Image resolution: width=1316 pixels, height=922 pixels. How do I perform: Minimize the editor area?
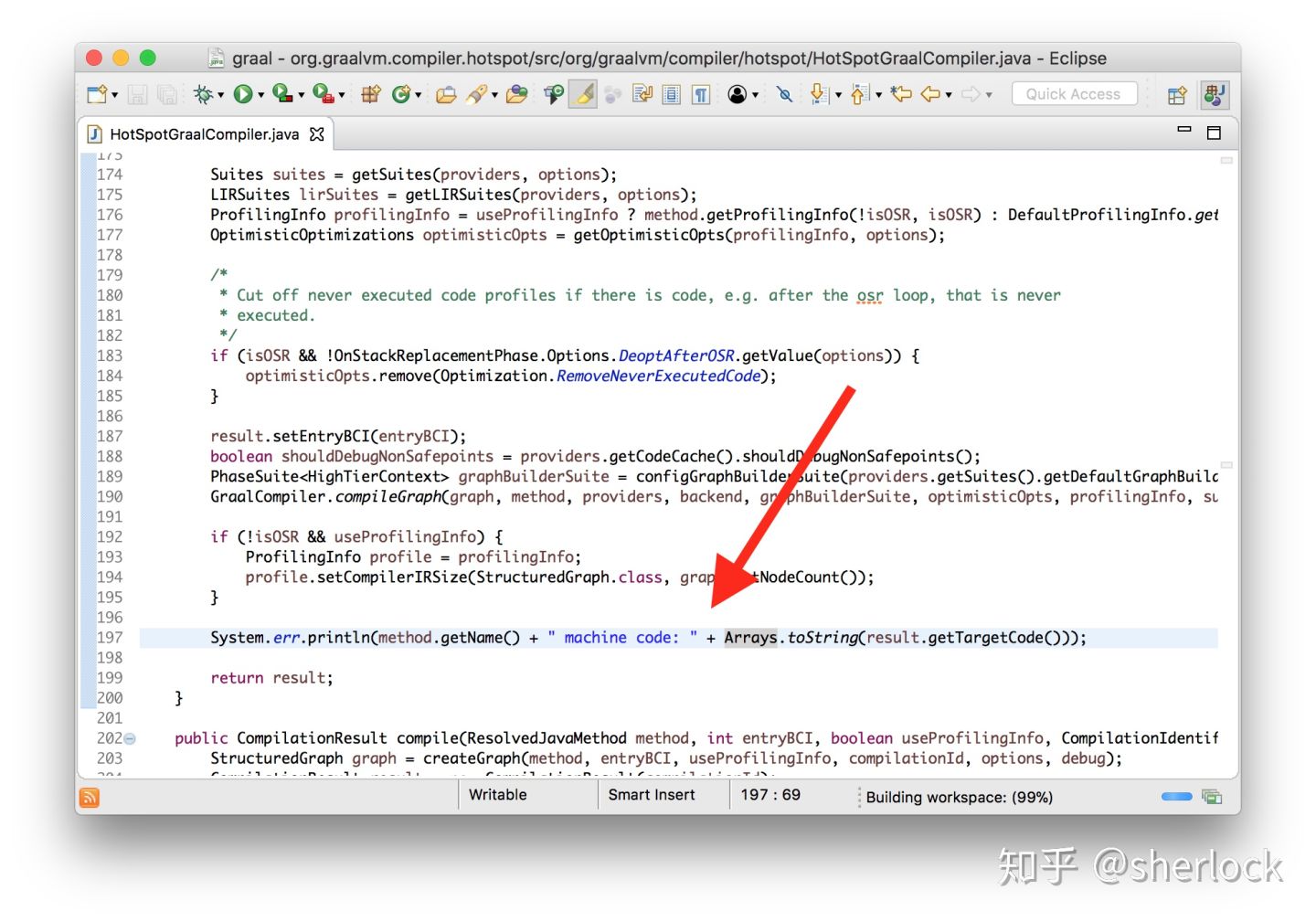1184,130
